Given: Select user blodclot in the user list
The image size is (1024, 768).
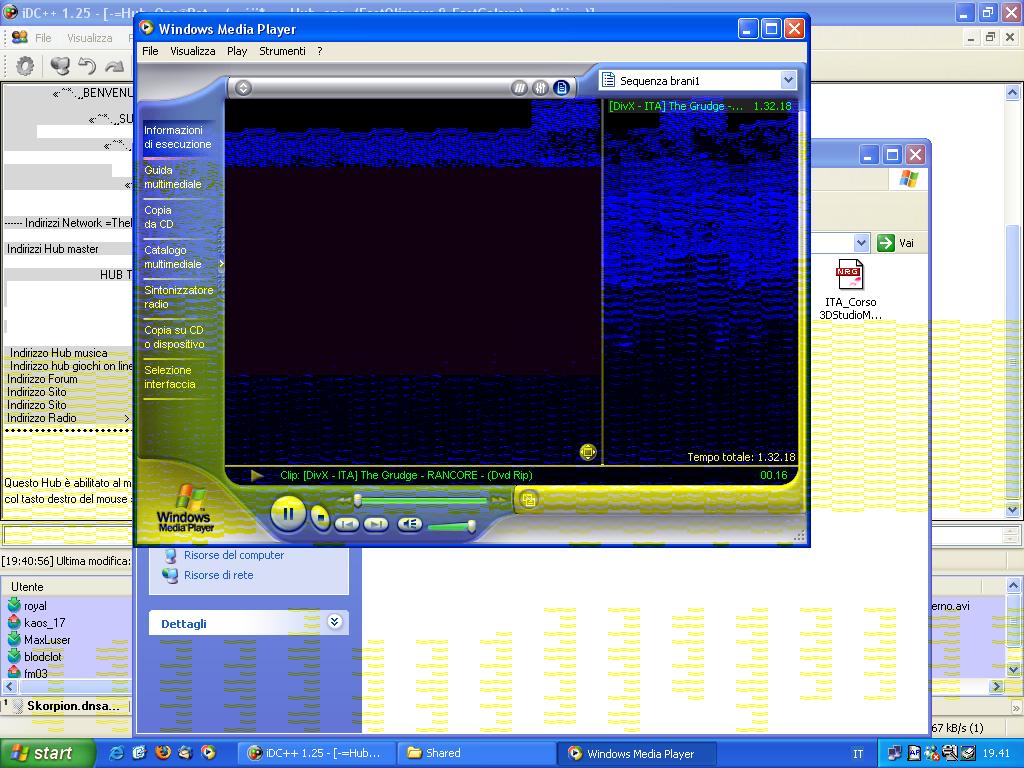Looking at the screenshot, I should 42,657.
